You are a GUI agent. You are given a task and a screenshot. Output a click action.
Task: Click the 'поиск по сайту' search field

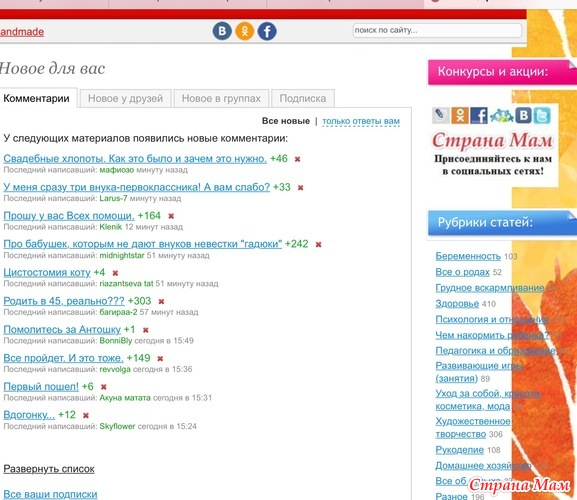click(x=437, y=31)
